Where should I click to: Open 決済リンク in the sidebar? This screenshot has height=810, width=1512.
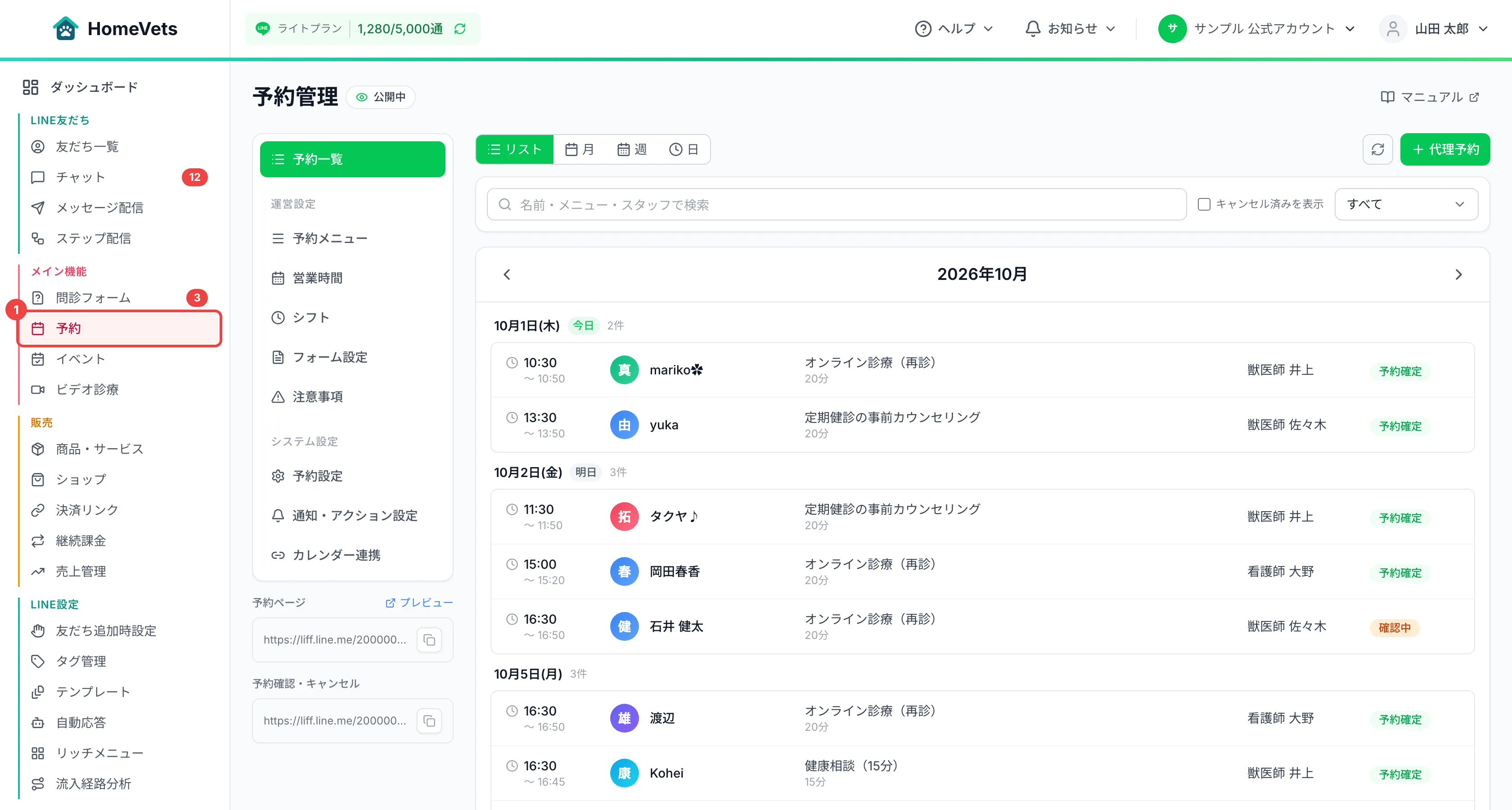tap(119, 510)
